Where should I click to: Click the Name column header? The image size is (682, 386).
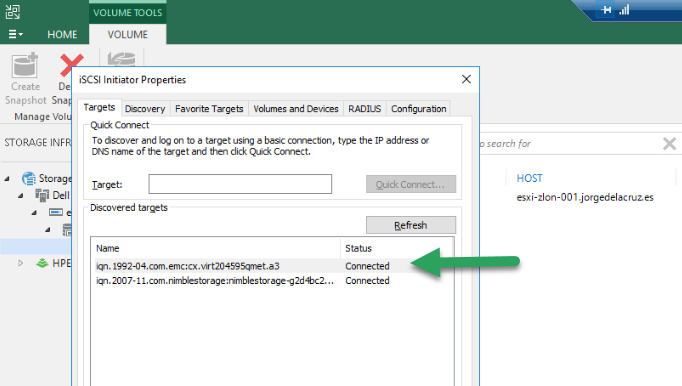coord(216,248)
